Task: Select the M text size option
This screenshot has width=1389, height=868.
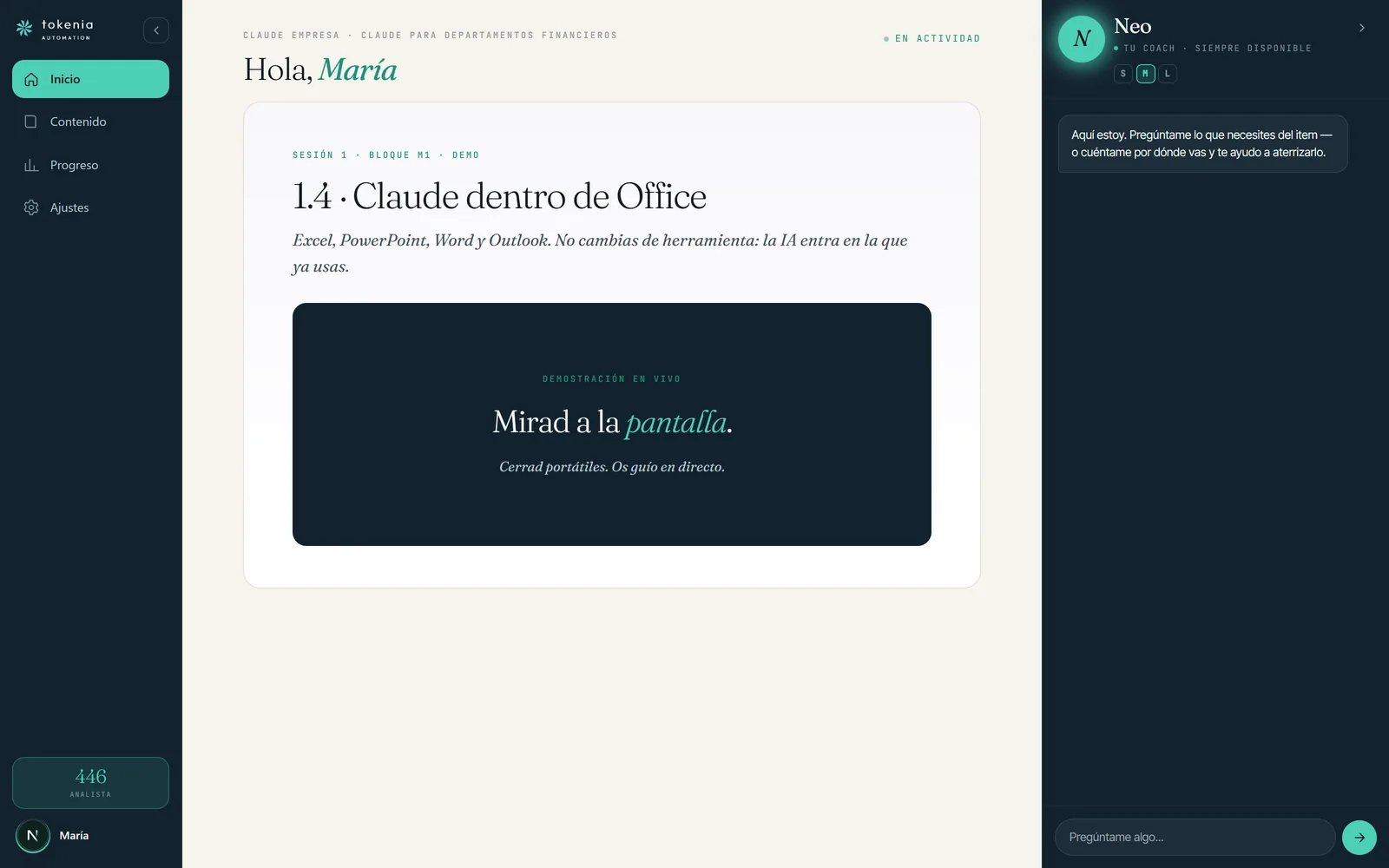Action: [1146, 74]
